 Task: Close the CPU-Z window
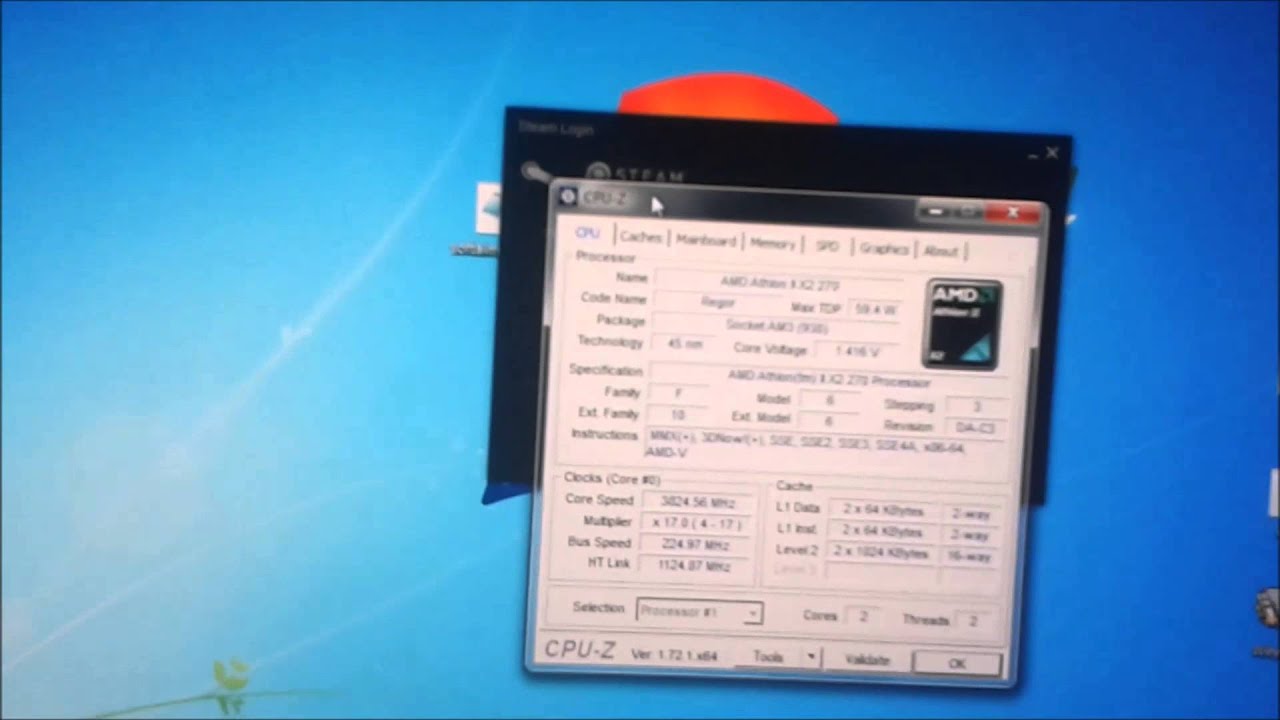(x=1012, y=213)
